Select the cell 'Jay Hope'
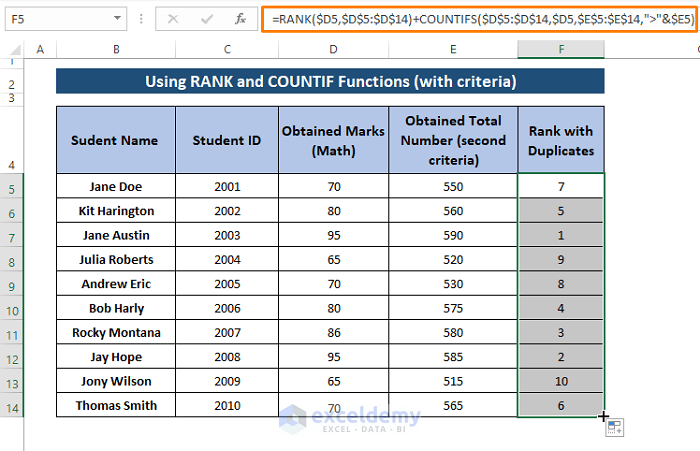Viewport: 700px width, 451px height. [116, 357]
